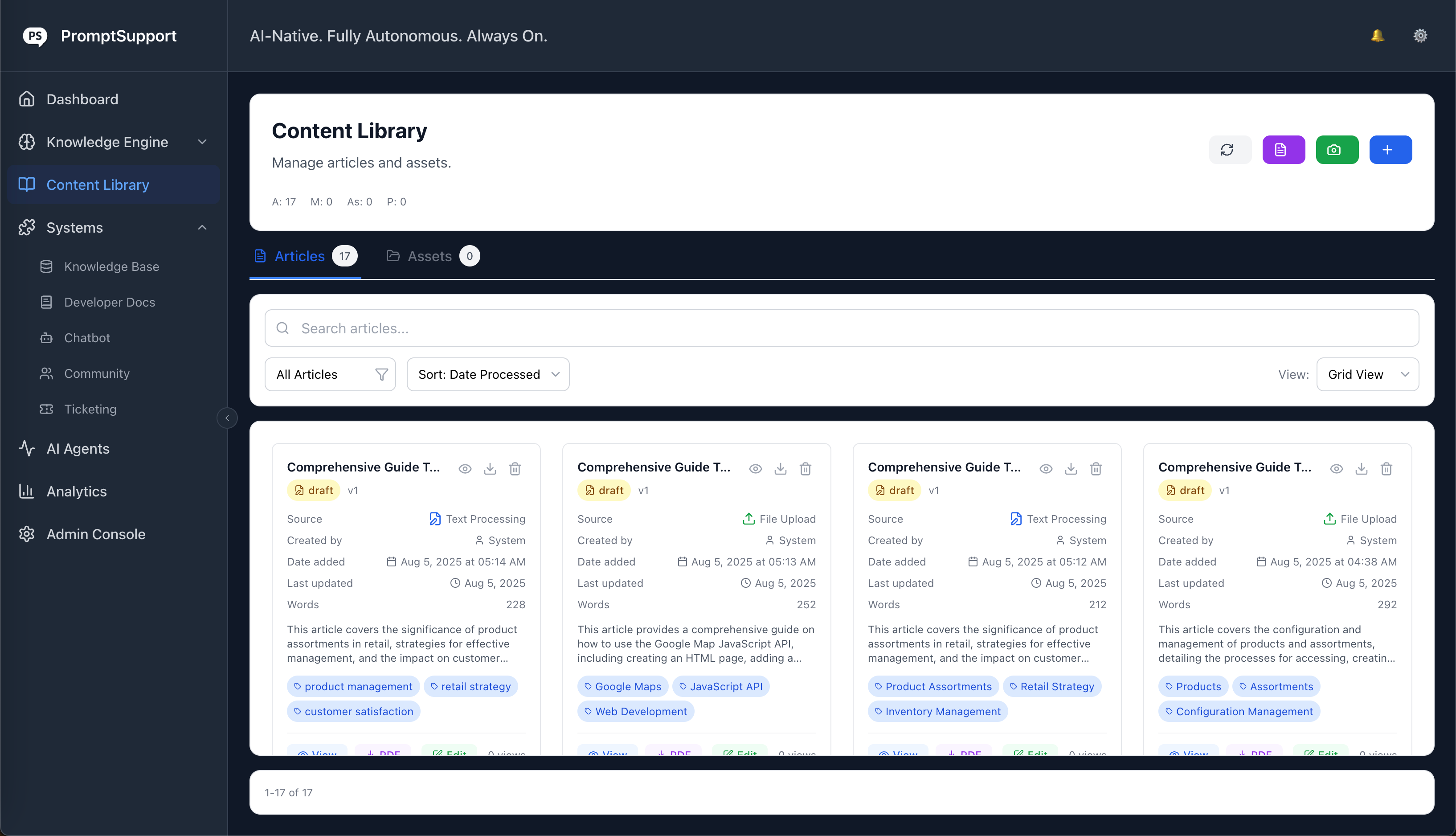1456x836 pixels.
Task: Collapse the Systems section
Action: click(x=202, y=227)
